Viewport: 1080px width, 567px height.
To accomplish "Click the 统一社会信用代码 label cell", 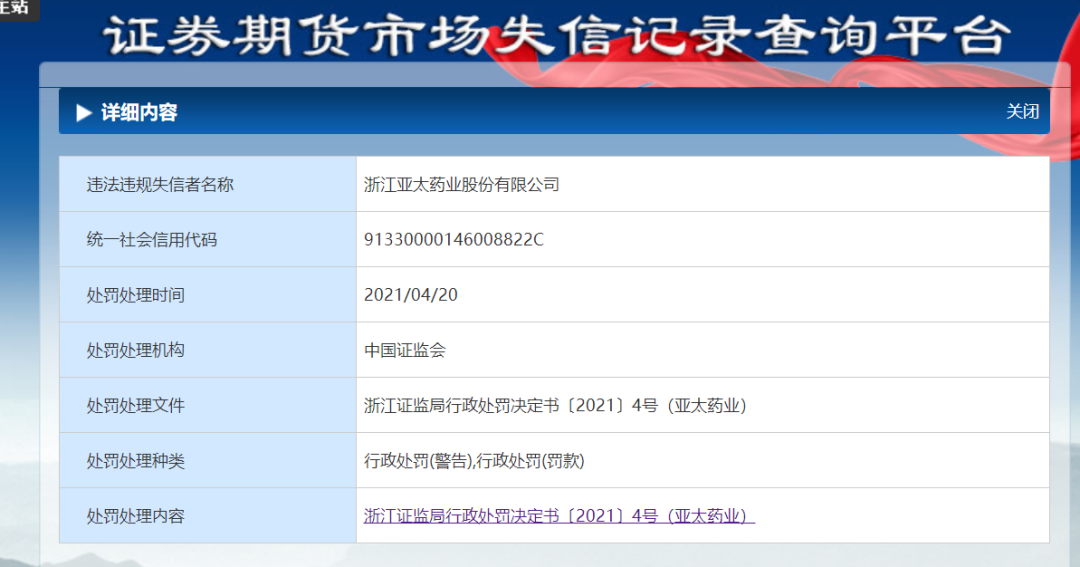I will click(207, 239).
